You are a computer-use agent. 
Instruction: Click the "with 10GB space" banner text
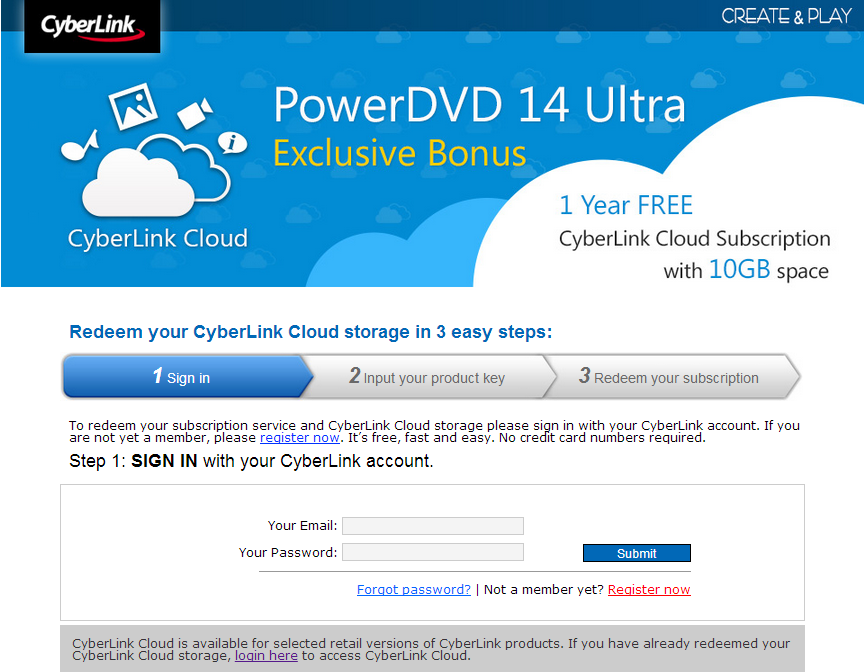pyautogui.click(x=746, y=270)
